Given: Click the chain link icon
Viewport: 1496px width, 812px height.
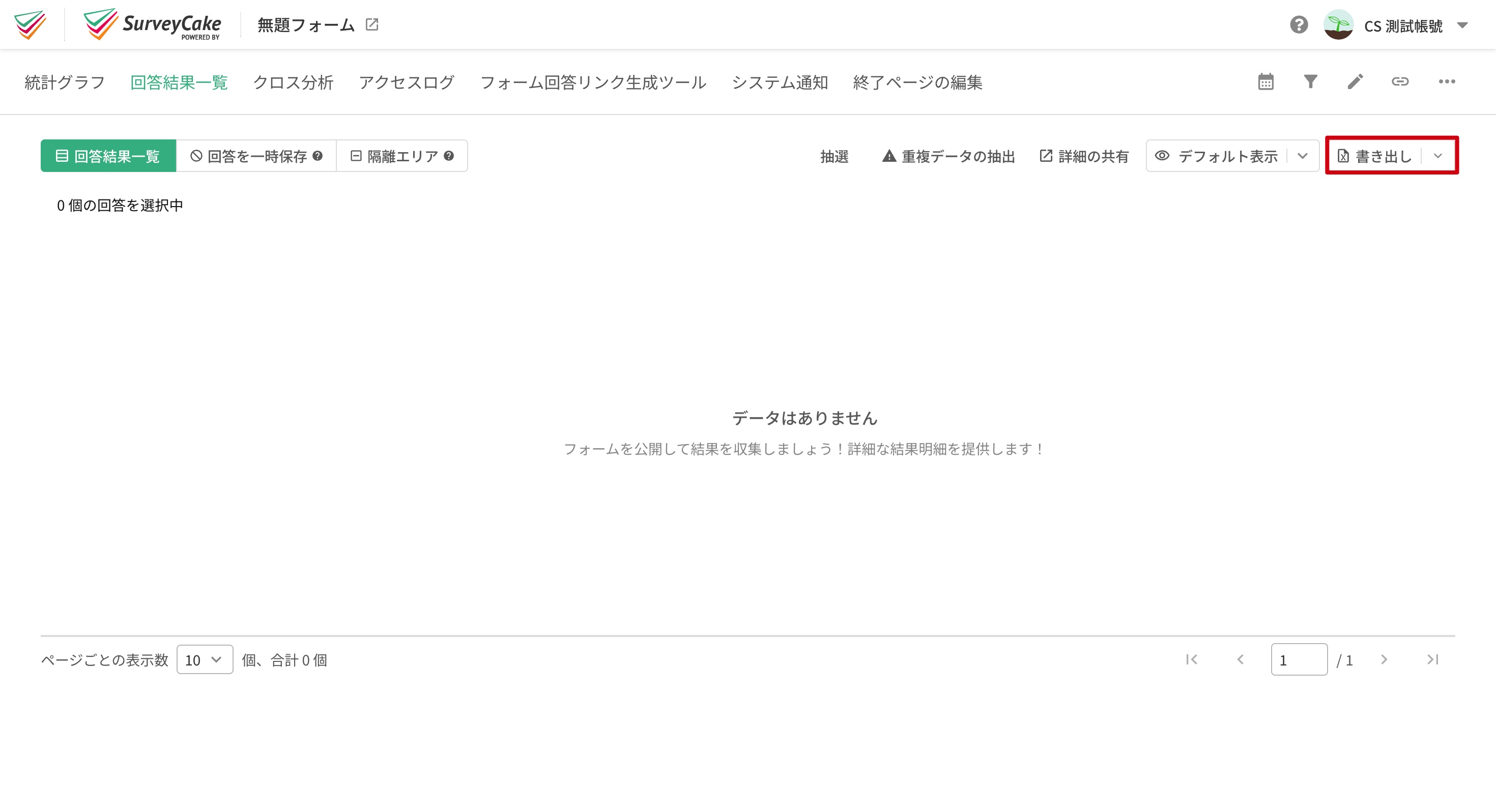Looking at the screenshot, I should coord(1400,81).
